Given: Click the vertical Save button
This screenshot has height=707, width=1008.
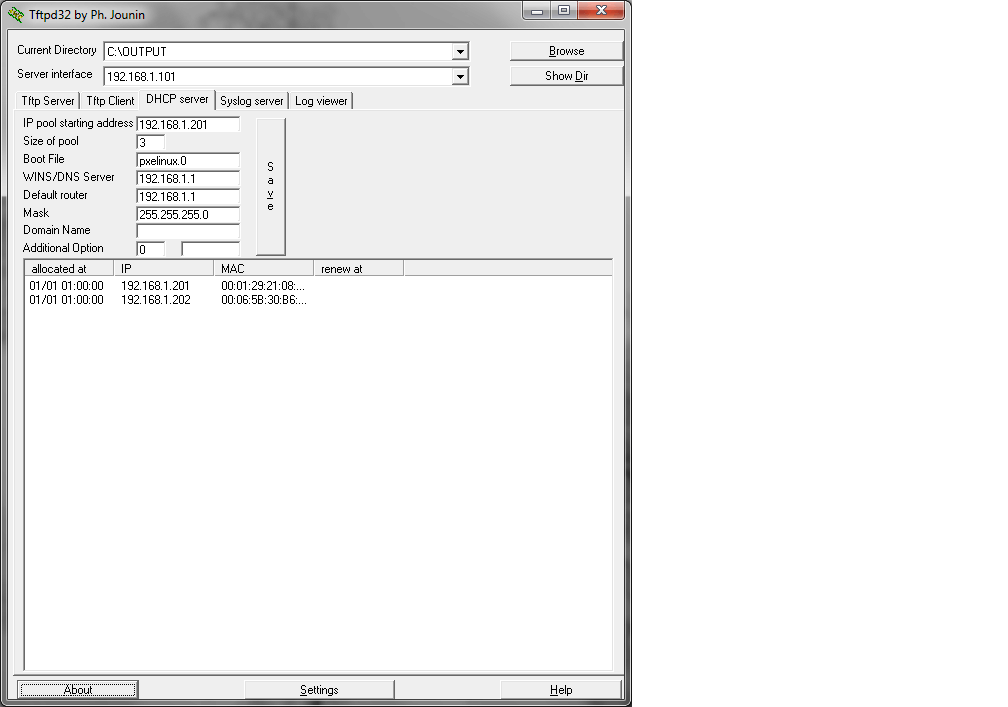Looking at the screenshot, I should click(x=271, y=186).
